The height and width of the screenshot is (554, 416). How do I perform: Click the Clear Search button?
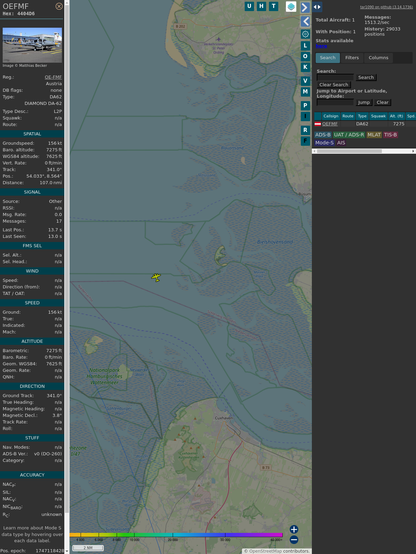point(333,85)
